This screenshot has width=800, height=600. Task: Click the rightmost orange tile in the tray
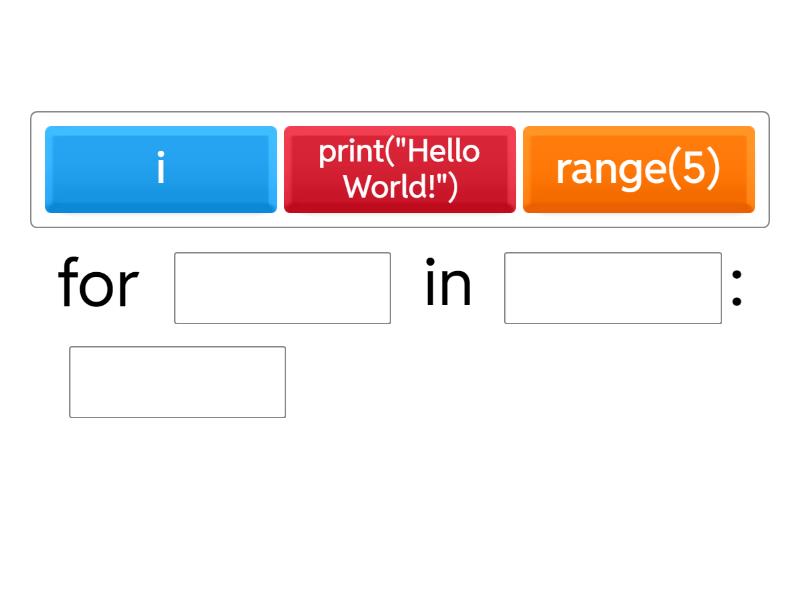pyautogui.click(x=638, y=169)
